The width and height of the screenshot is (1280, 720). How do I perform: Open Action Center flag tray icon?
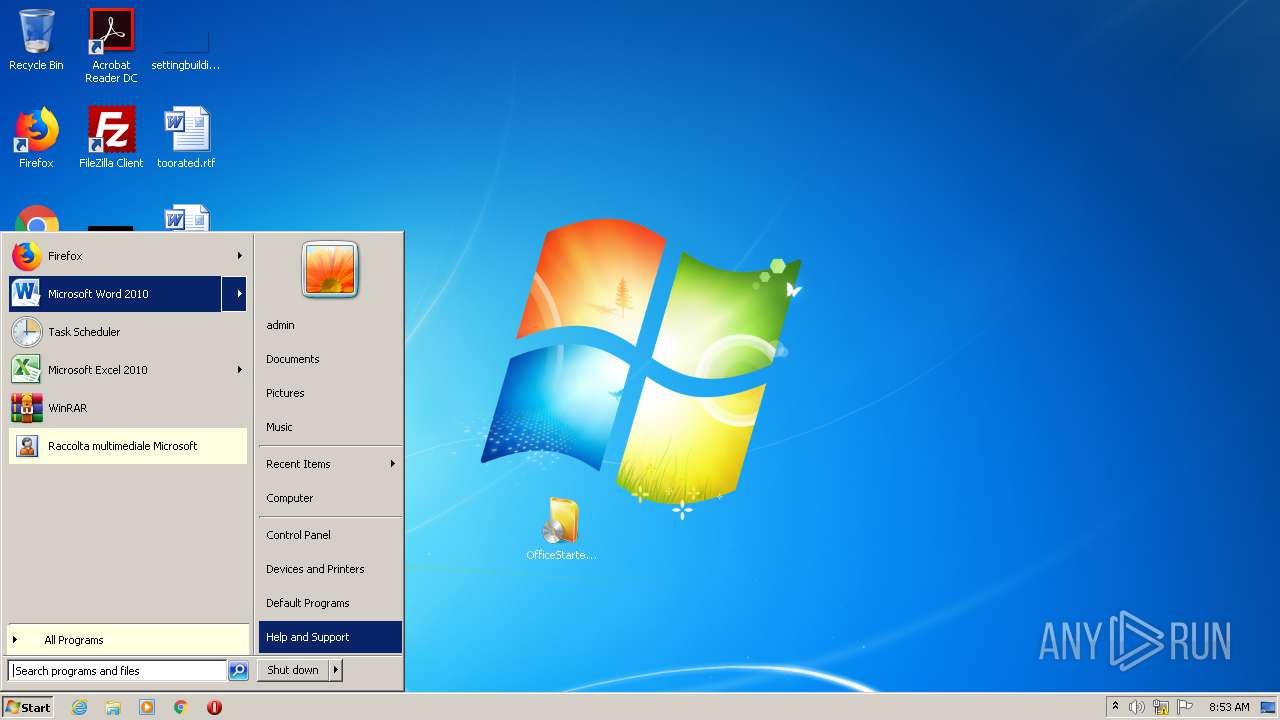tap(1185, 707)
